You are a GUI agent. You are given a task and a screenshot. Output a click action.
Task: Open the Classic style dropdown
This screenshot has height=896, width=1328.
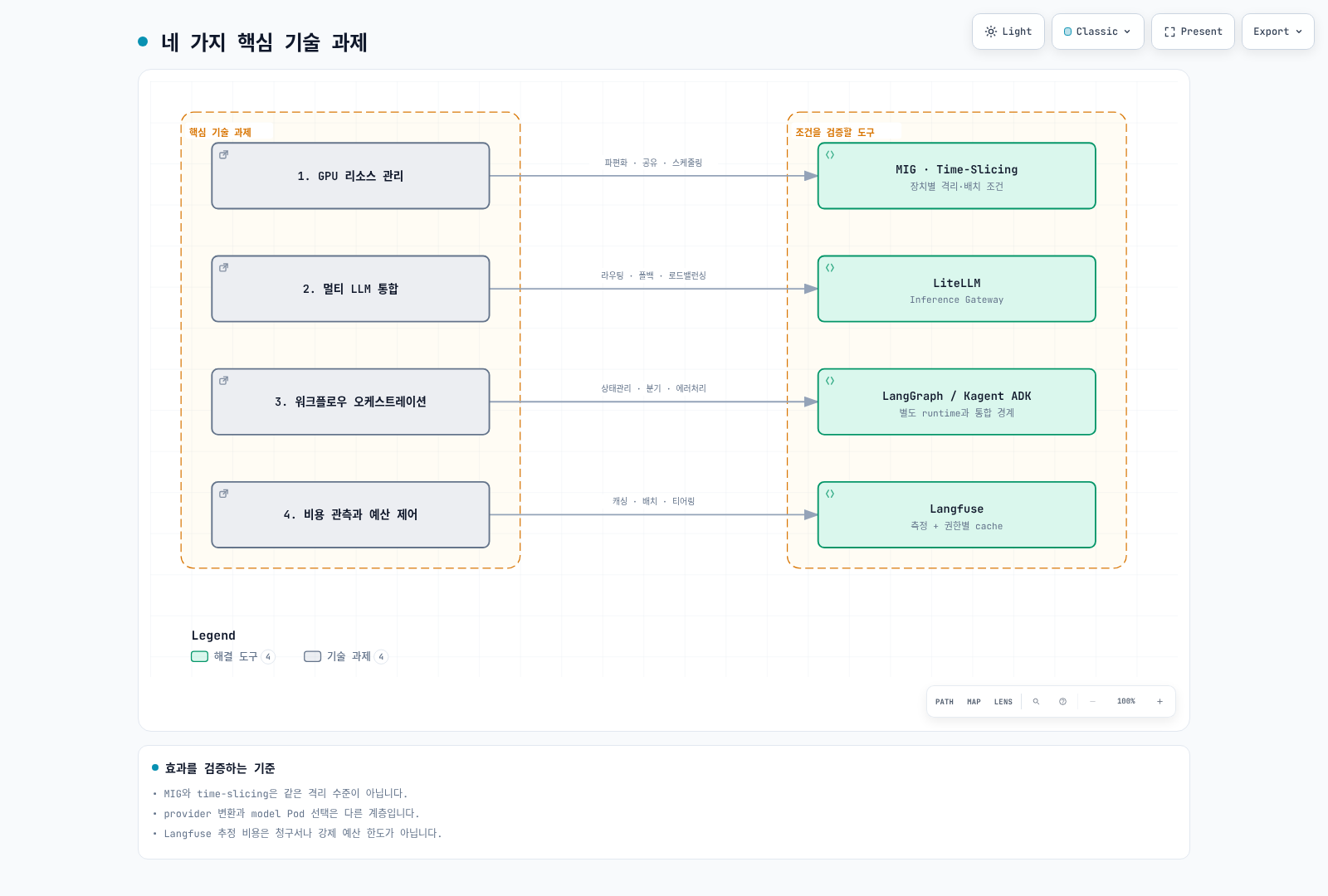1097,32
